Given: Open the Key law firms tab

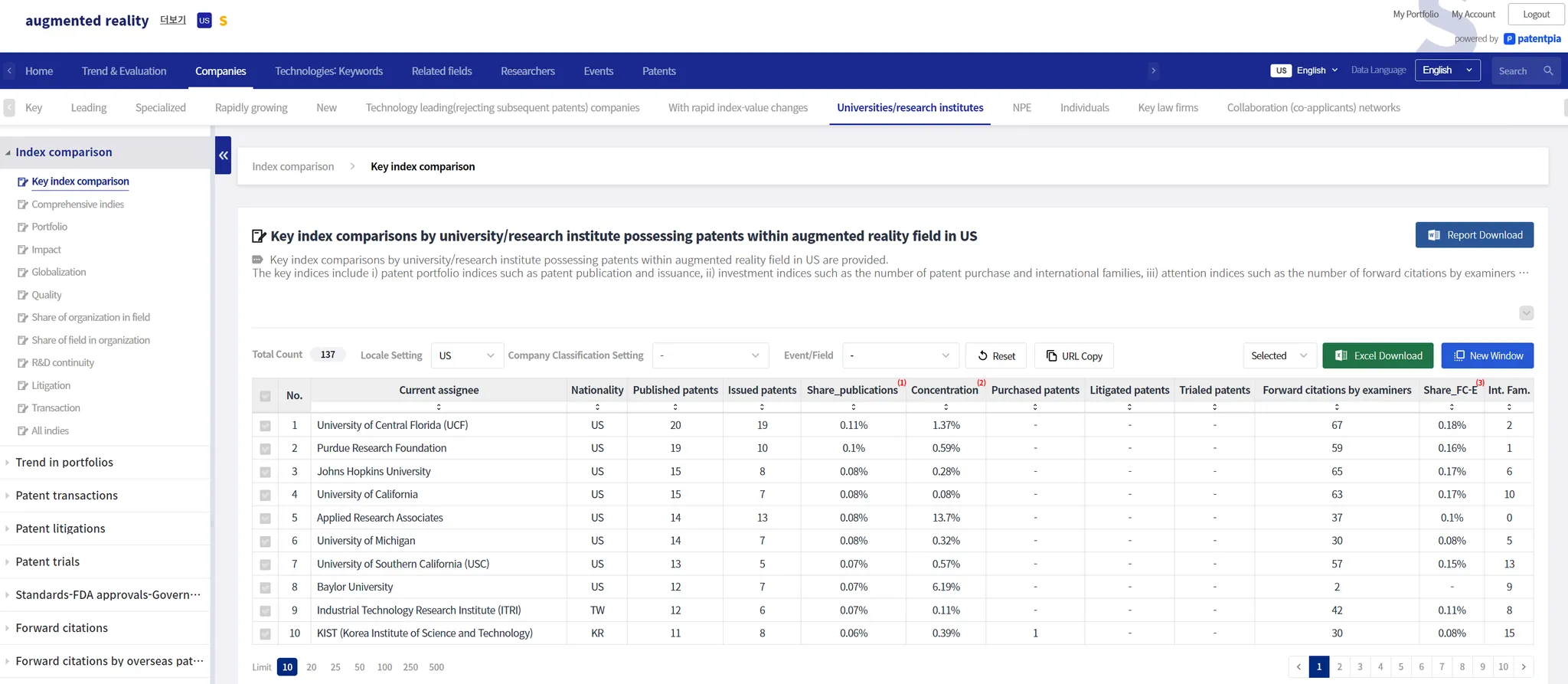Looking at the screenshot, I should [1168, 108].
